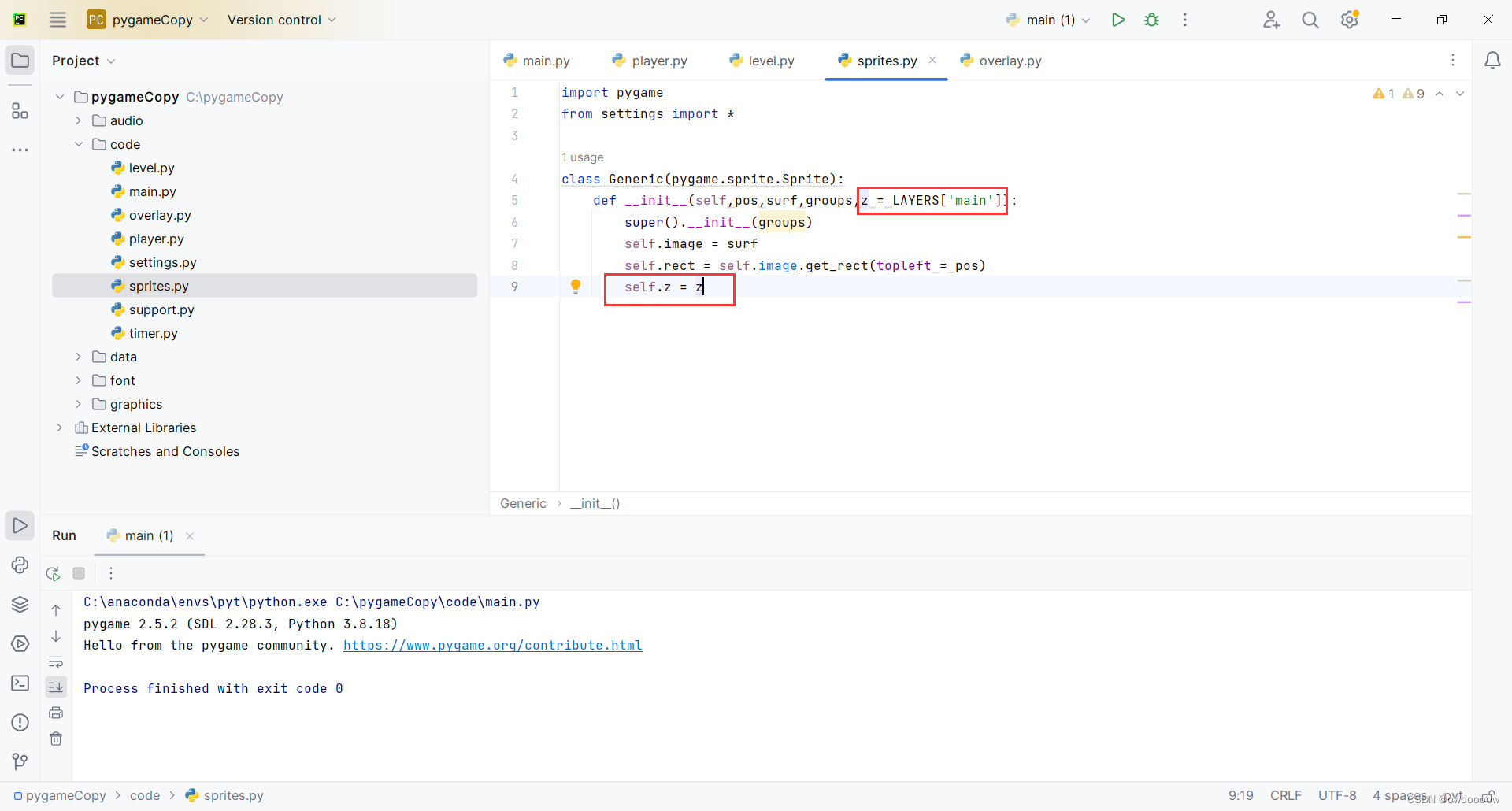Open the Git version control tool window
The image size is (1512, 811).
click(20, 761)
